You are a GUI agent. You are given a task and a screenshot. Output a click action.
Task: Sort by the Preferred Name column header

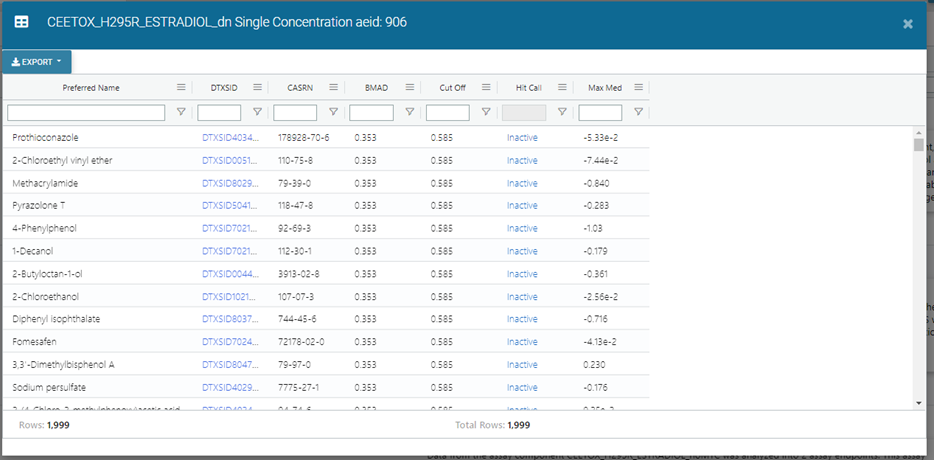(x=91, y=88)
